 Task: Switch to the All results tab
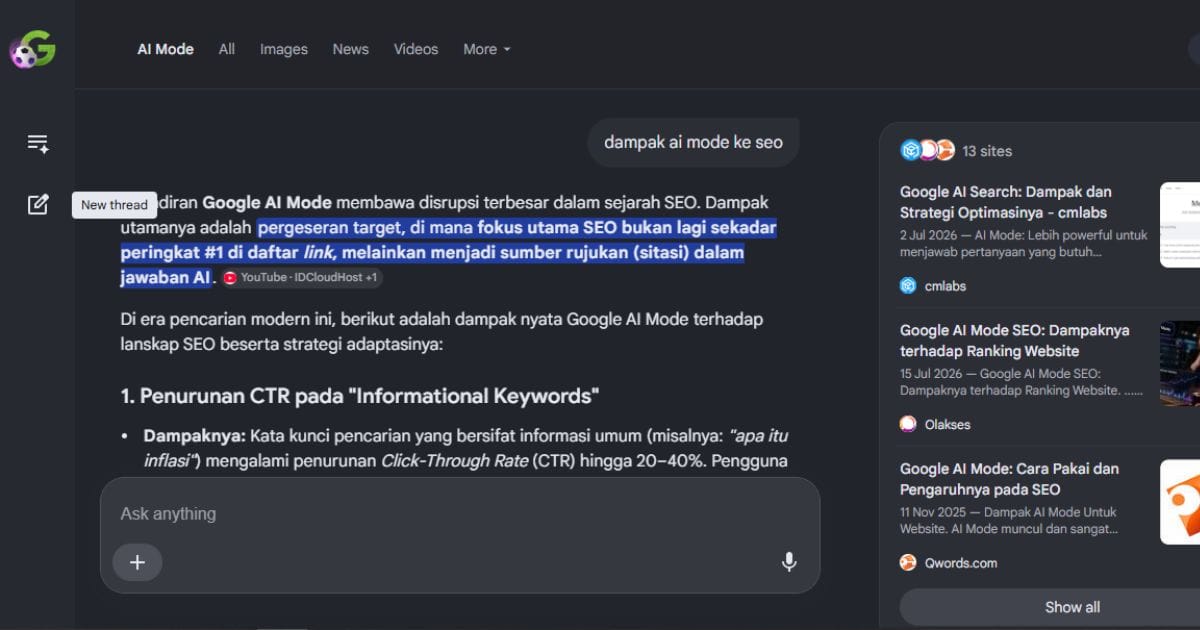[x=227, y=49]
